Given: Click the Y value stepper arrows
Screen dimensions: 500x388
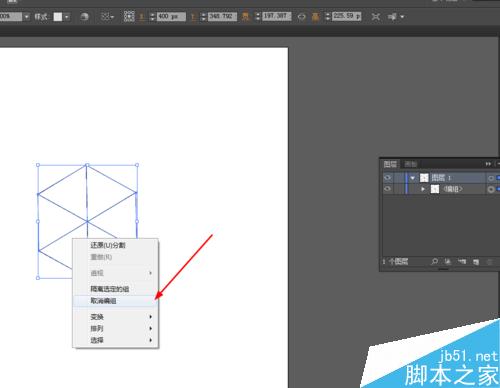Looking at the screenshot, I should tap(204, 16).
